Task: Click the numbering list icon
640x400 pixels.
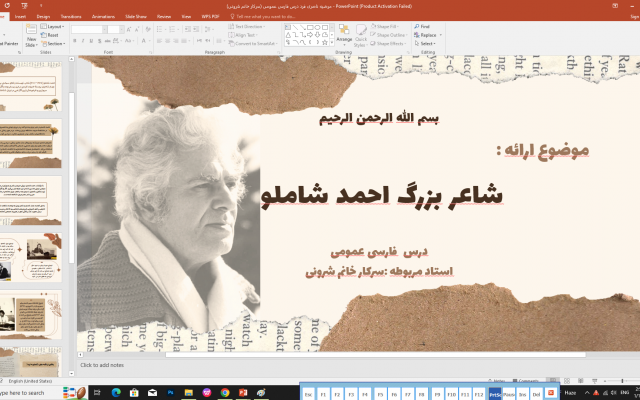Action: pyautogui.click(x=174, y=29)
